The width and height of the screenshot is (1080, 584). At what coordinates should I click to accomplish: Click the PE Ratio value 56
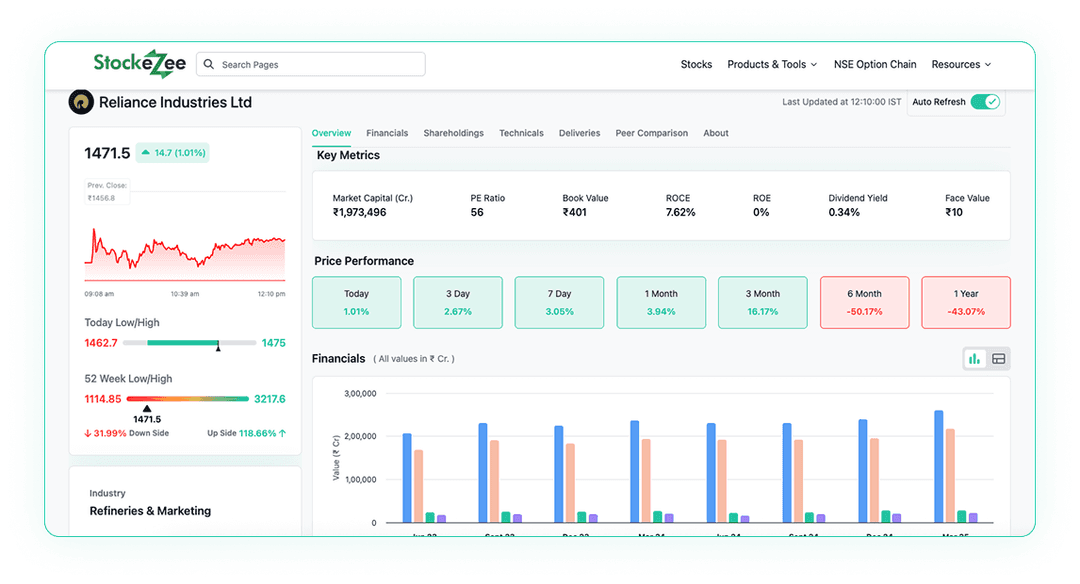(477, 212)
